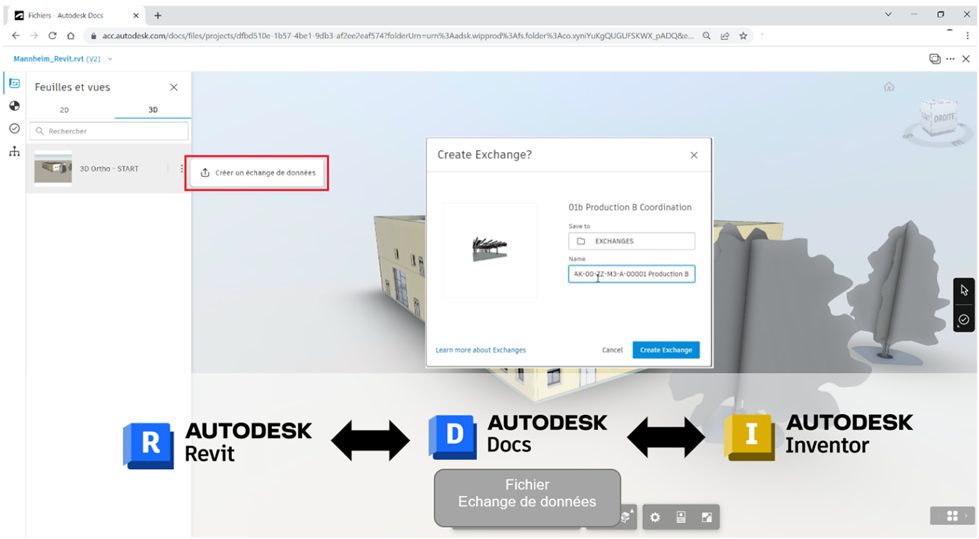The image size is (979, 539).
Task: Close the file viewer with X
Action: (966, 59)
